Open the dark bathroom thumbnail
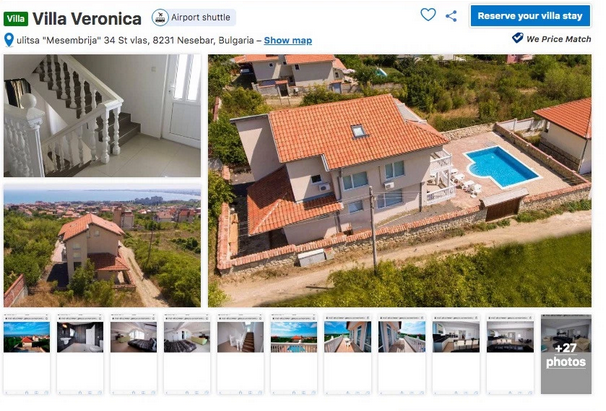The height and width of the screenshot is (411, 606). [x=80, y=337]
